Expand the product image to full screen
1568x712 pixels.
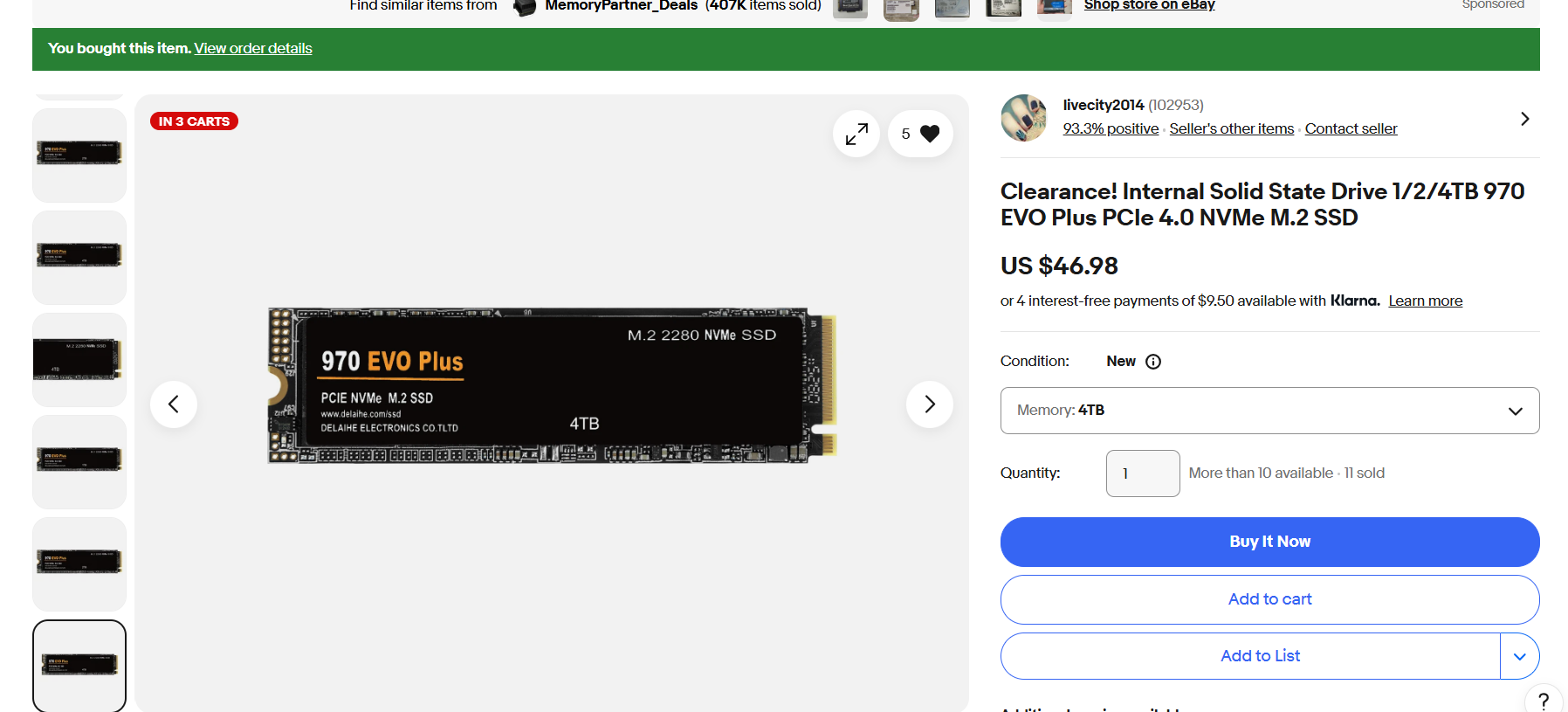856,134
